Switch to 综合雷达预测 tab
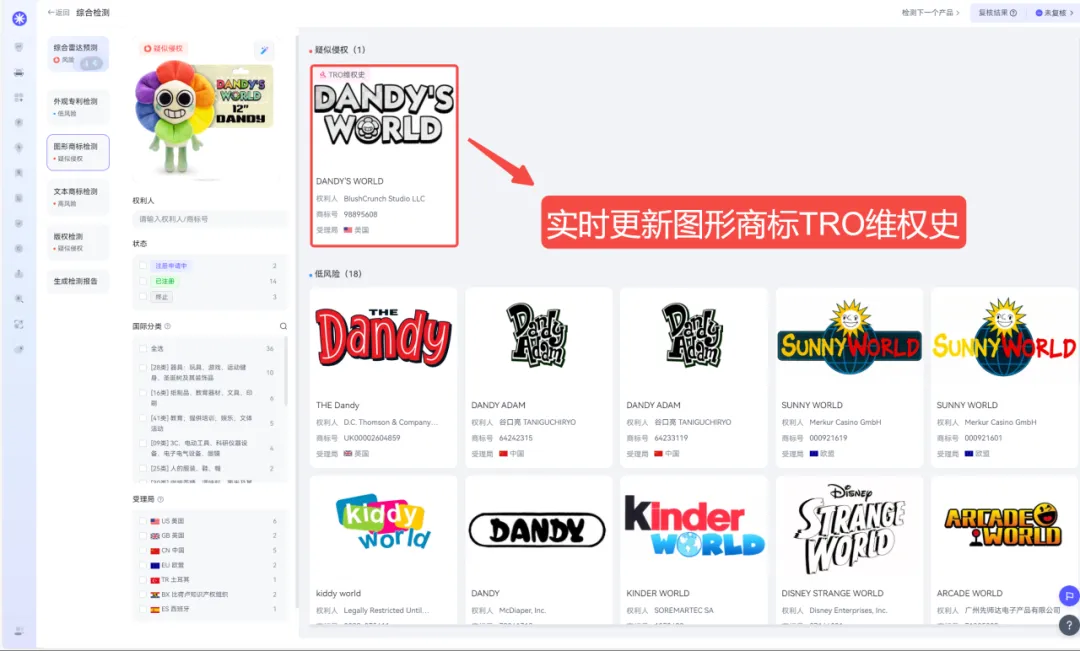 78,54
